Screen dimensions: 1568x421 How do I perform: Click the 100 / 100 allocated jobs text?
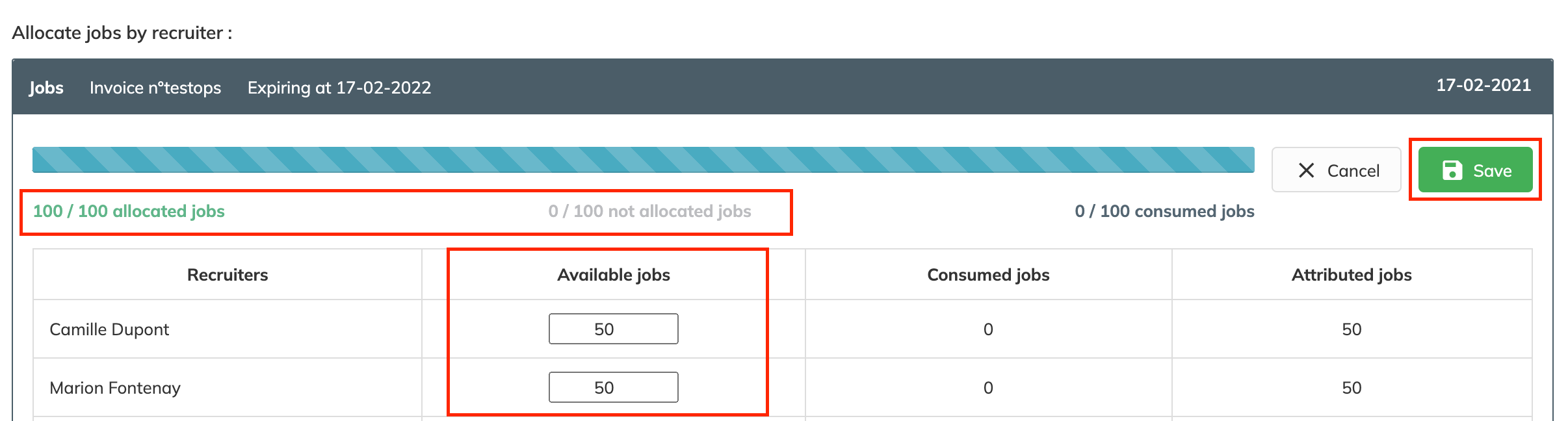point(129,211)
